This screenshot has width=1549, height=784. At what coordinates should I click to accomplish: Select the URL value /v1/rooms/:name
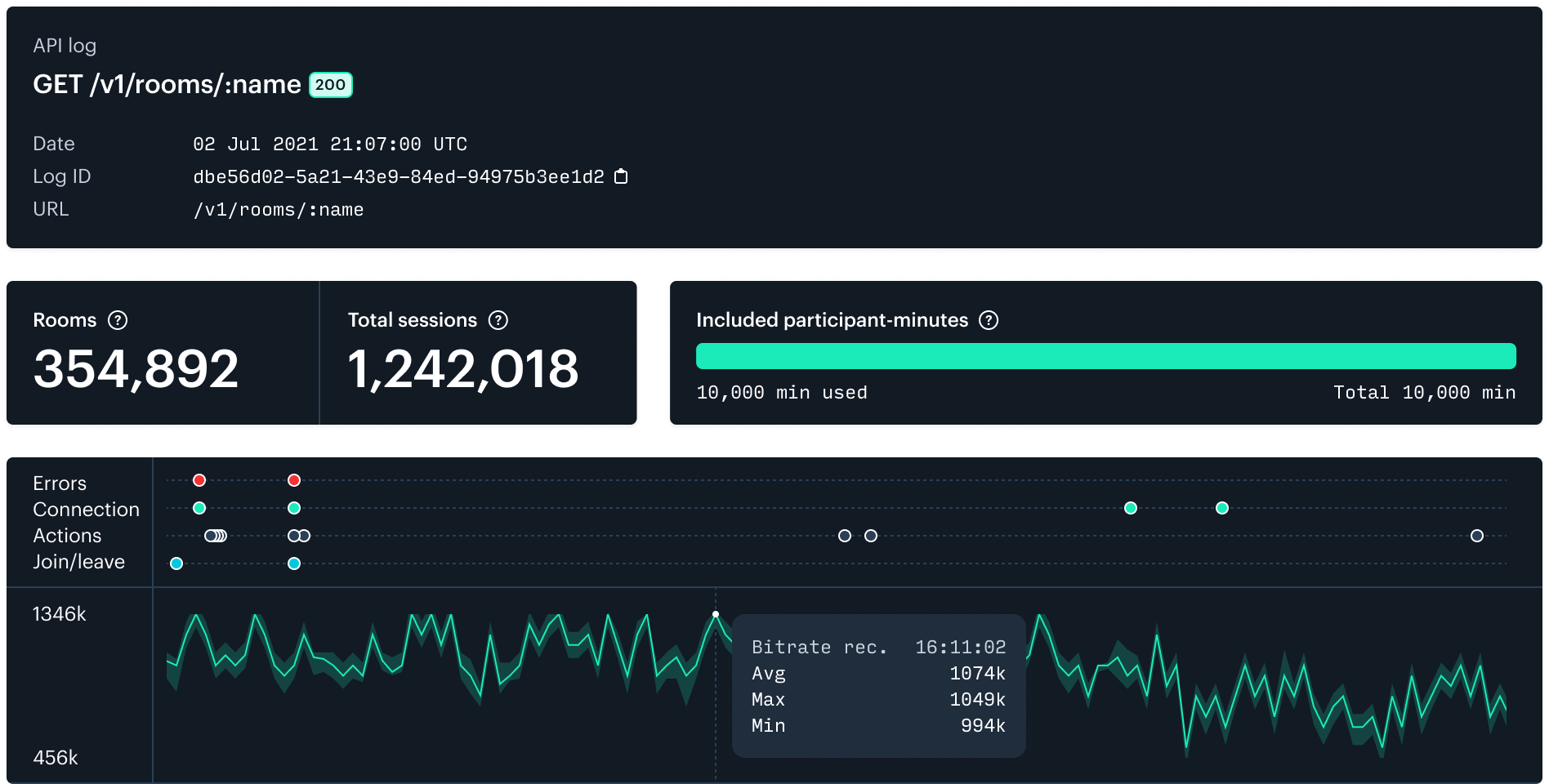pyautogui.click(x=278, y=210)
